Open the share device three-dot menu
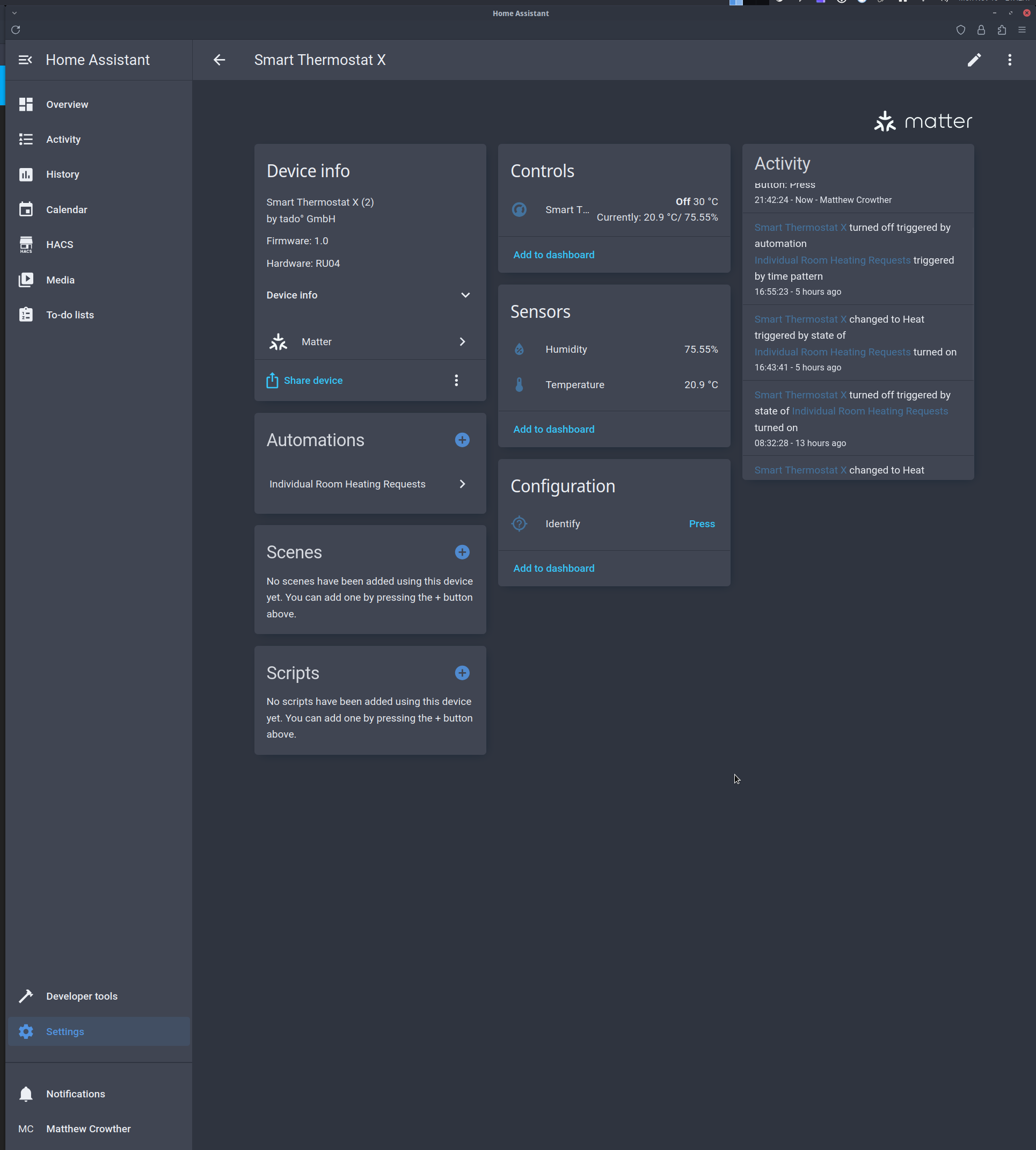This screenshot has width=1036, height=1150. coord(456,380)
